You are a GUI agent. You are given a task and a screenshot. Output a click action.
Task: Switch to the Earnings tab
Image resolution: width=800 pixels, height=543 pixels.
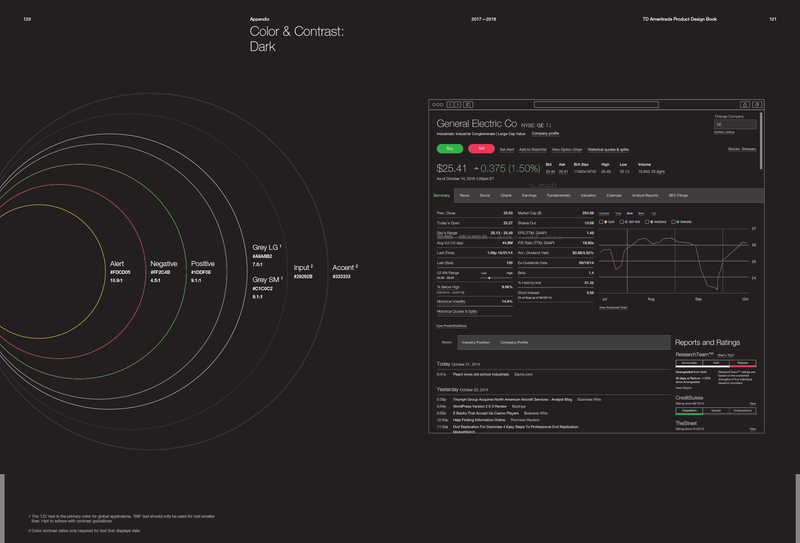click(x=530, y=195)
